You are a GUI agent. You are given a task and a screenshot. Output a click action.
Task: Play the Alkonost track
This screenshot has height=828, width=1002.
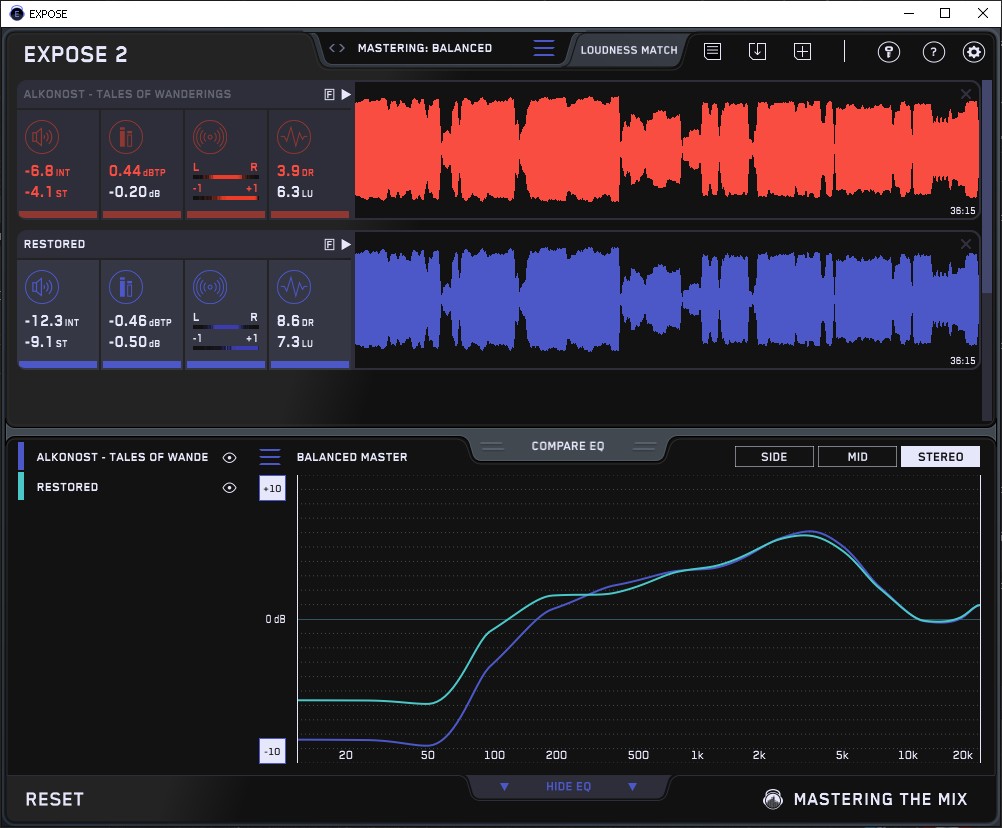pyautogui.click(x=346, y=94)
